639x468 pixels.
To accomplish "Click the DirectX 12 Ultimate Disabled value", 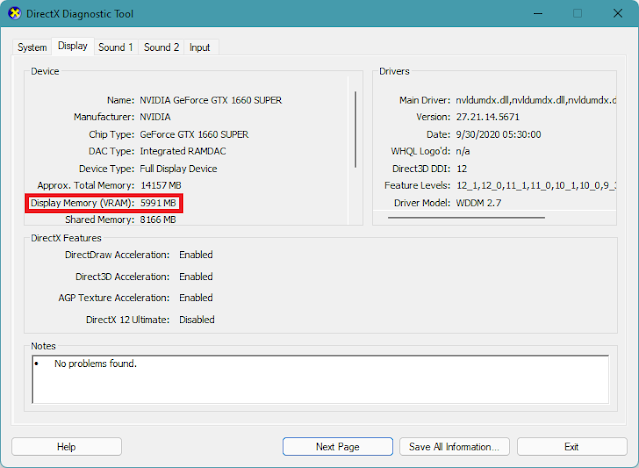I will click(197, 320).
